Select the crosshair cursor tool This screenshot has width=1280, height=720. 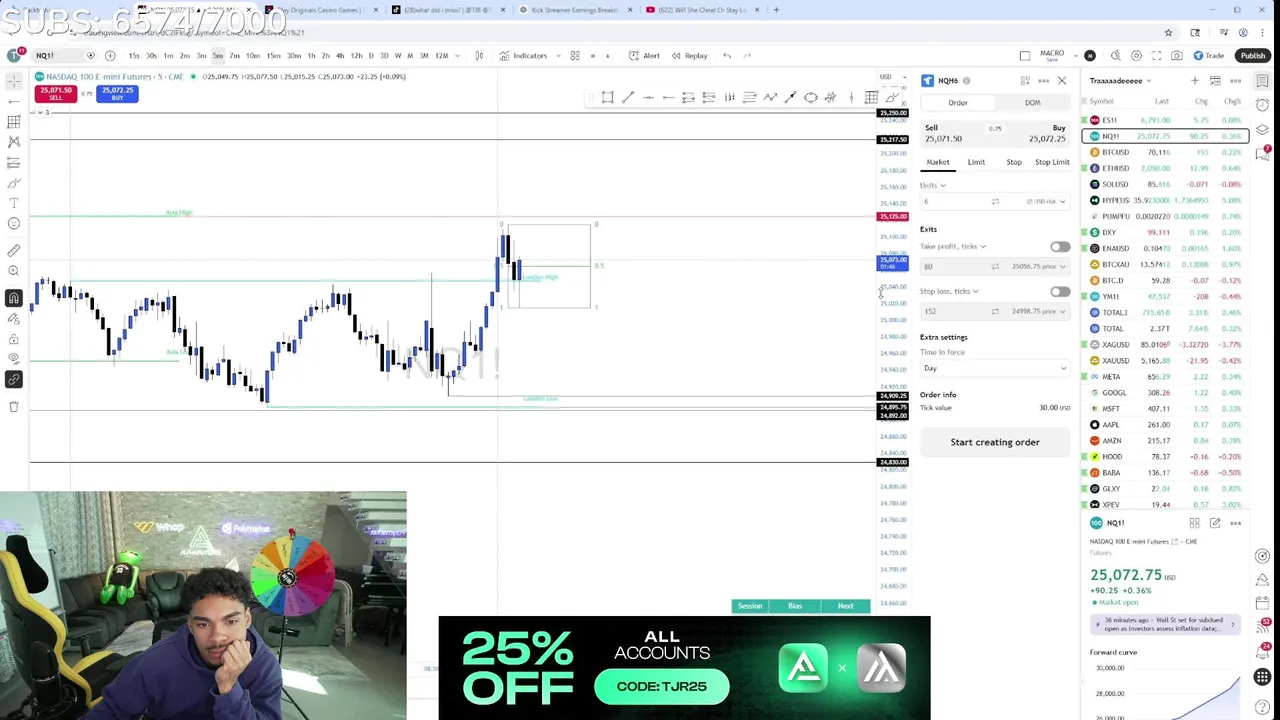pos(14,80)
